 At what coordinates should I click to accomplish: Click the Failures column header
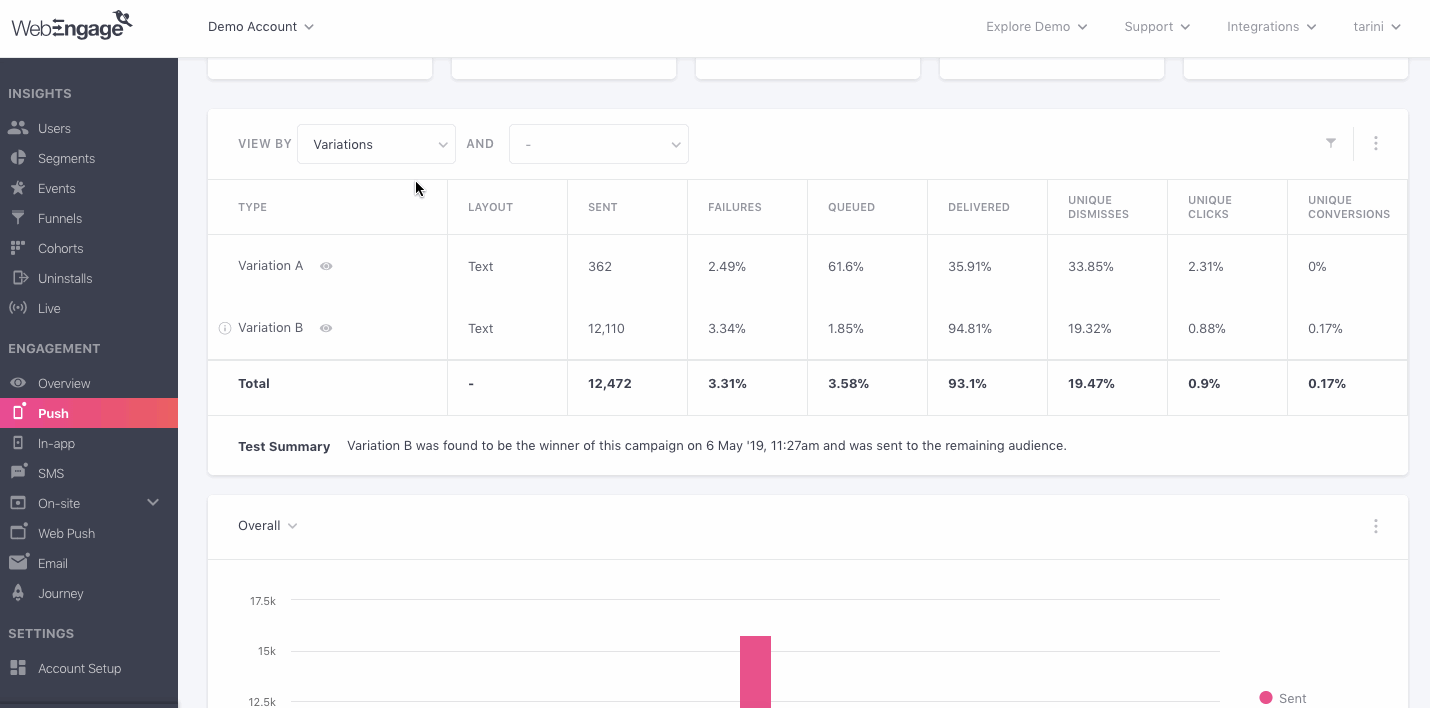click(x=735, y=207)
